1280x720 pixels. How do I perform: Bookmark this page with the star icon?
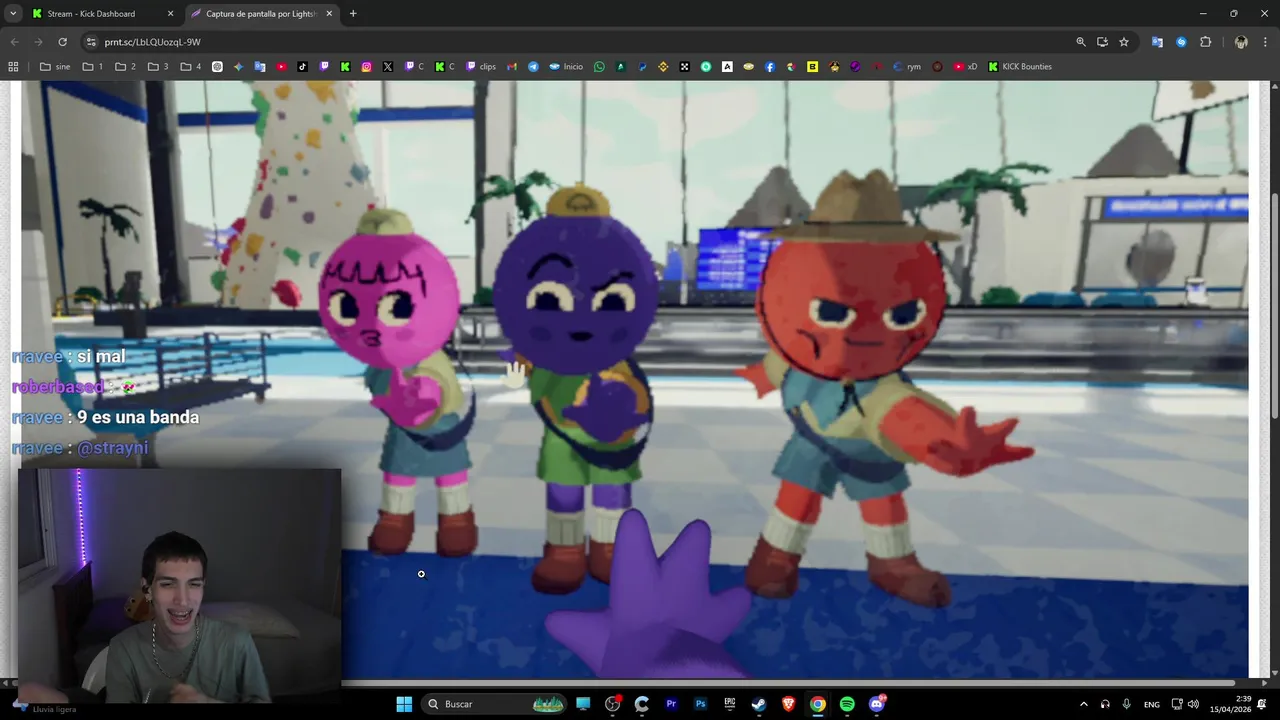(x=1124, y=42)
